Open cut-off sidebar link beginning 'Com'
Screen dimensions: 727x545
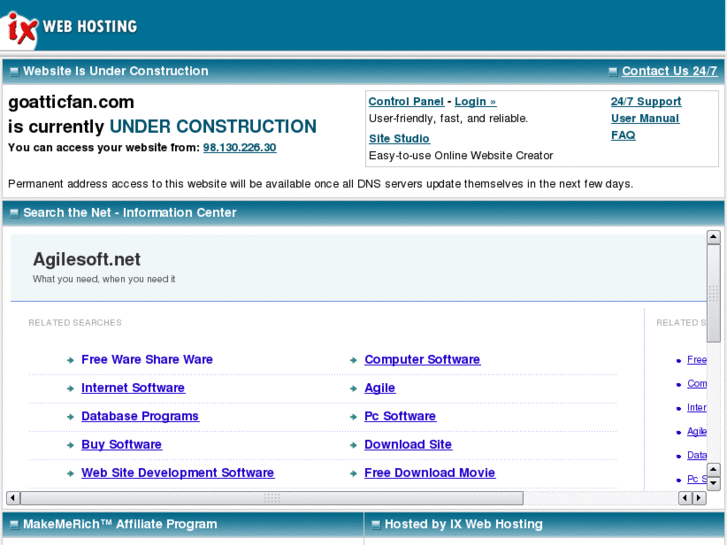click(x=697, y=384)
